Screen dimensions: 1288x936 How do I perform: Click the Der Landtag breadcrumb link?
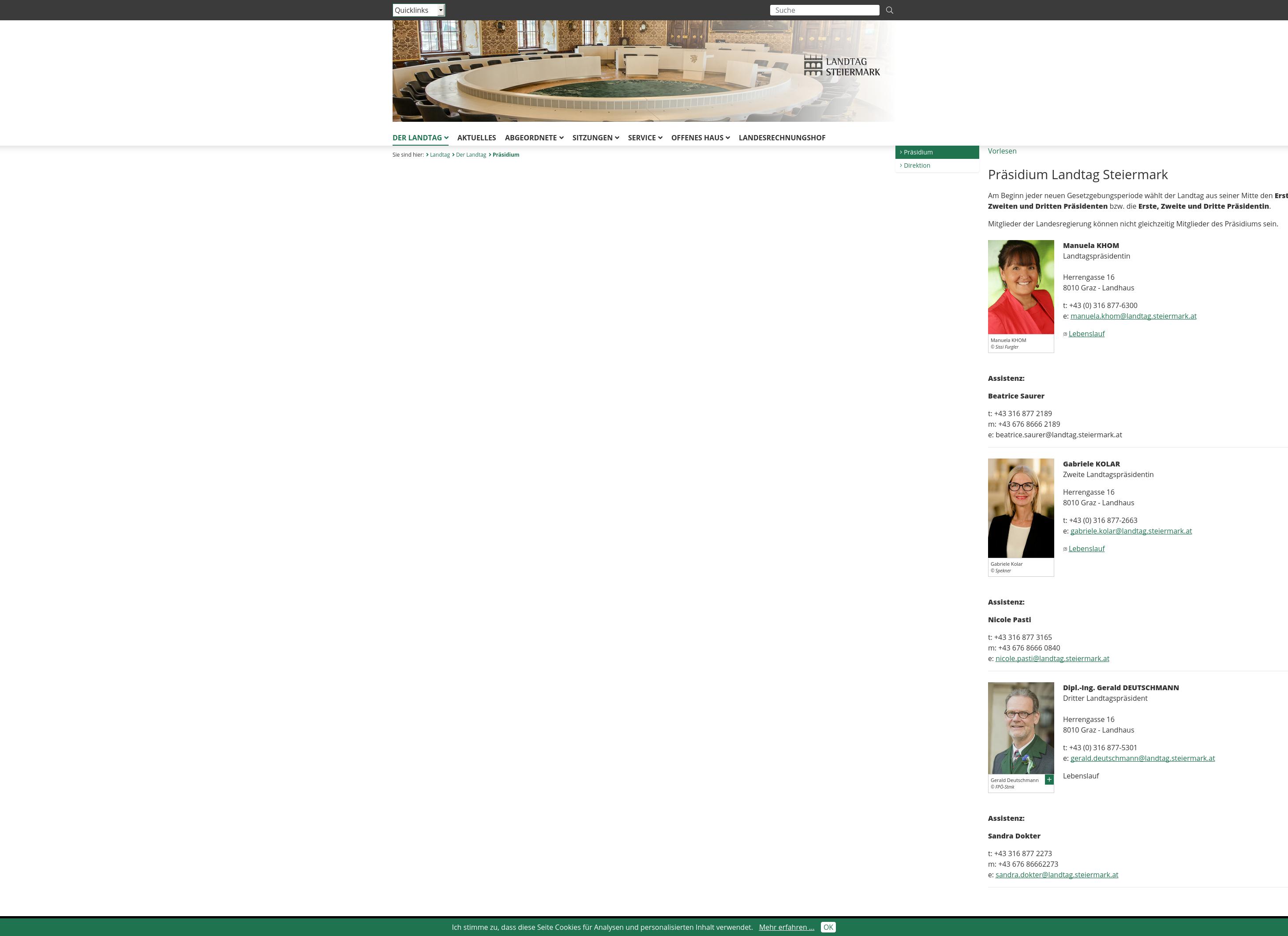pyautogui.click(x=471, y=154)
